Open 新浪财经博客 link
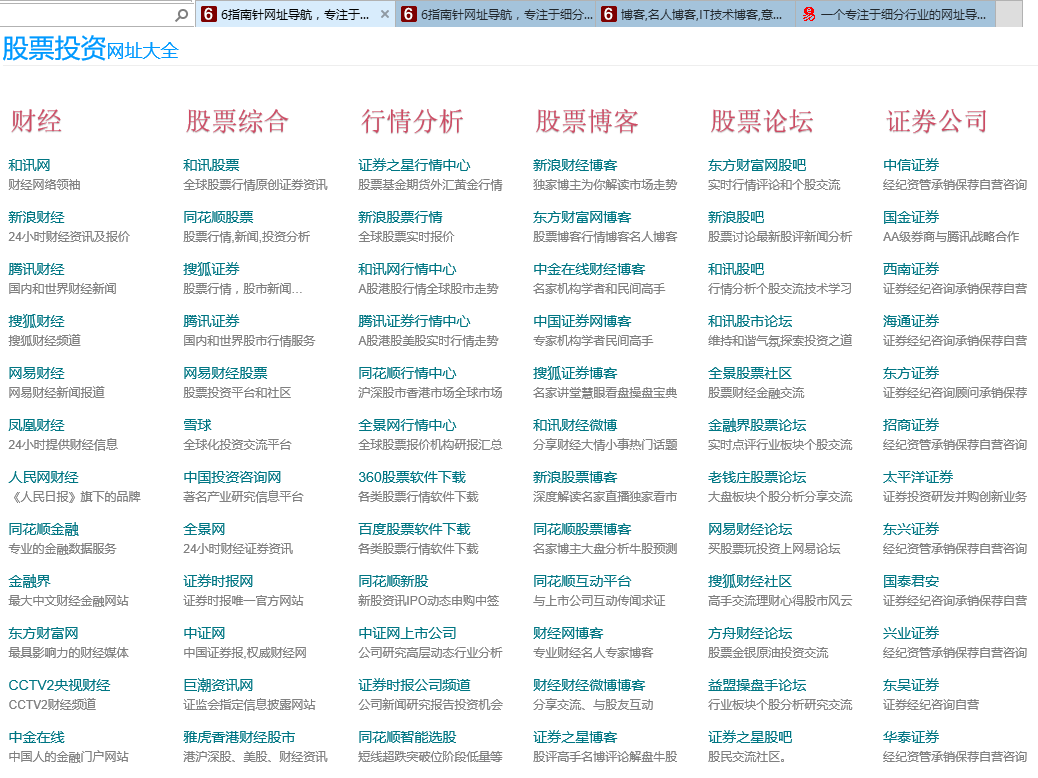The width and height of the screenshot is (1038, 778). point(575,165)
